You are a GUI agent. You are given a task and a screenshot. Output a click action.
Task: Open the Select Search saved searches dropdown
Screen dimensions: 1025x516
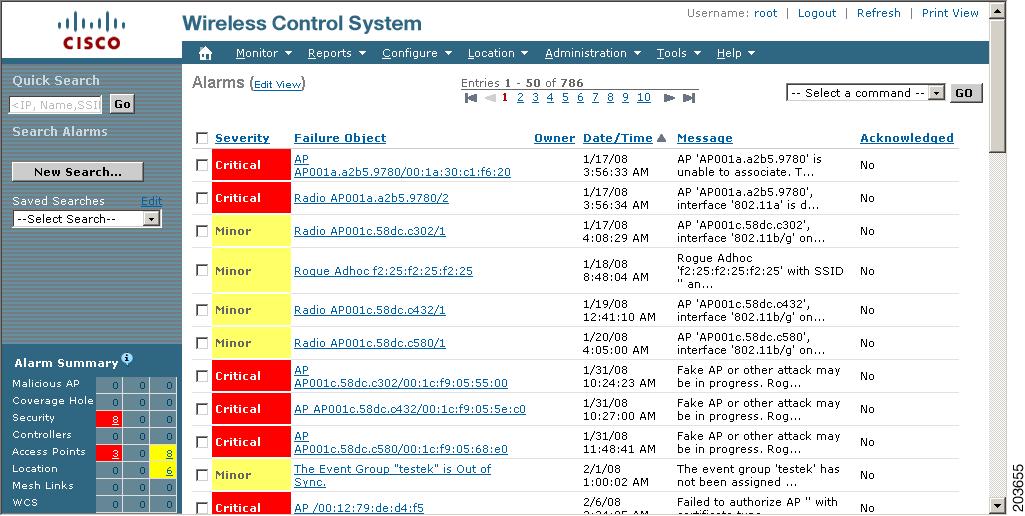(x=87, y=219)
